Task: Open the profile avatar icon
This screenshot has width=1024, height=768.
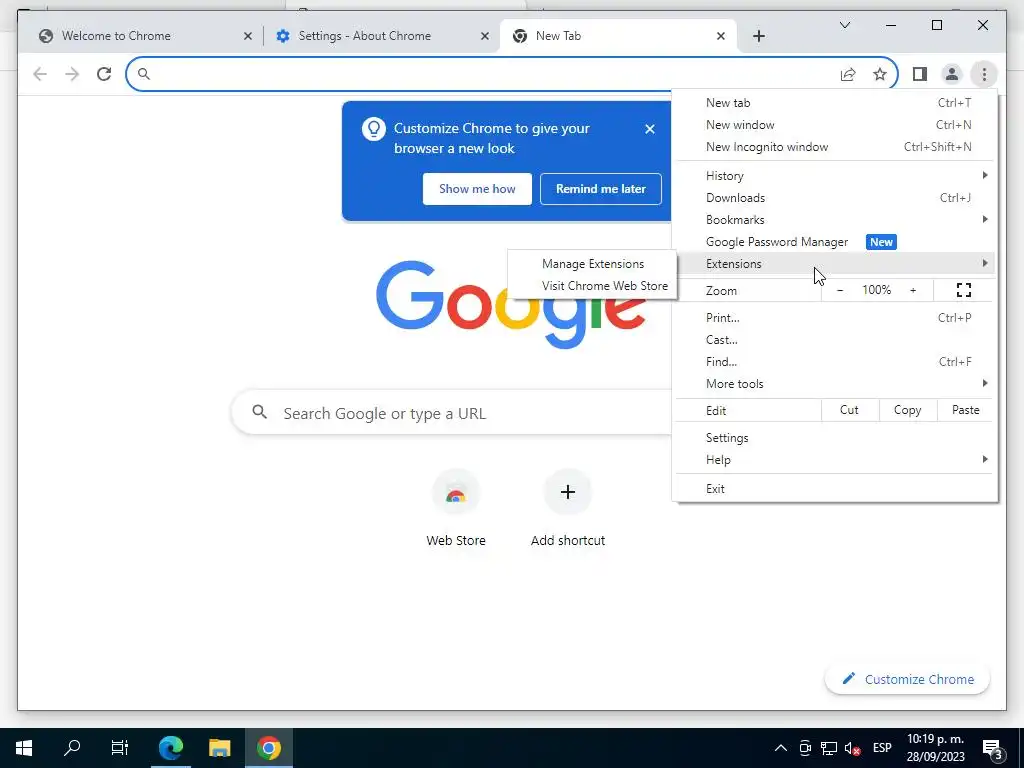Action: coord(952,74)
